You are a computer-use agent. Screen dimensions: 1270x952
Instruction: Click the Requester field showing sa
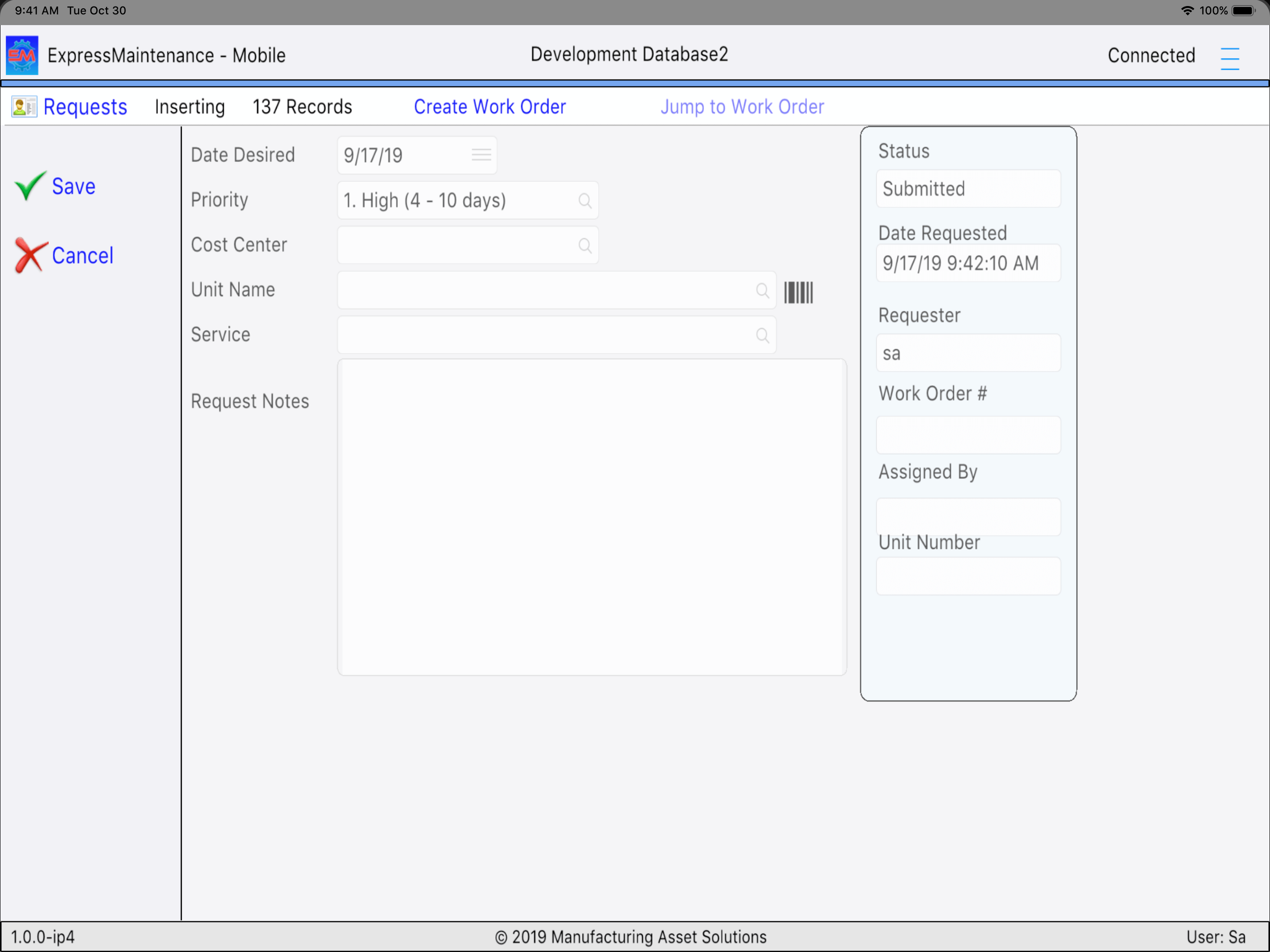(x=968, y=352)
